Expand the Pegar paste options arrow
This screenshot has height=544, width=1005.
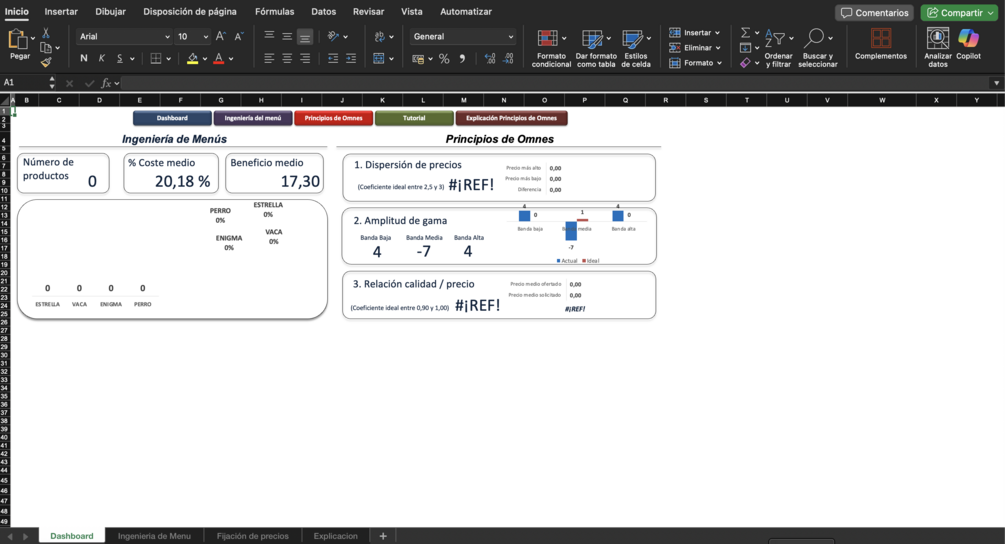pos(33,38)
